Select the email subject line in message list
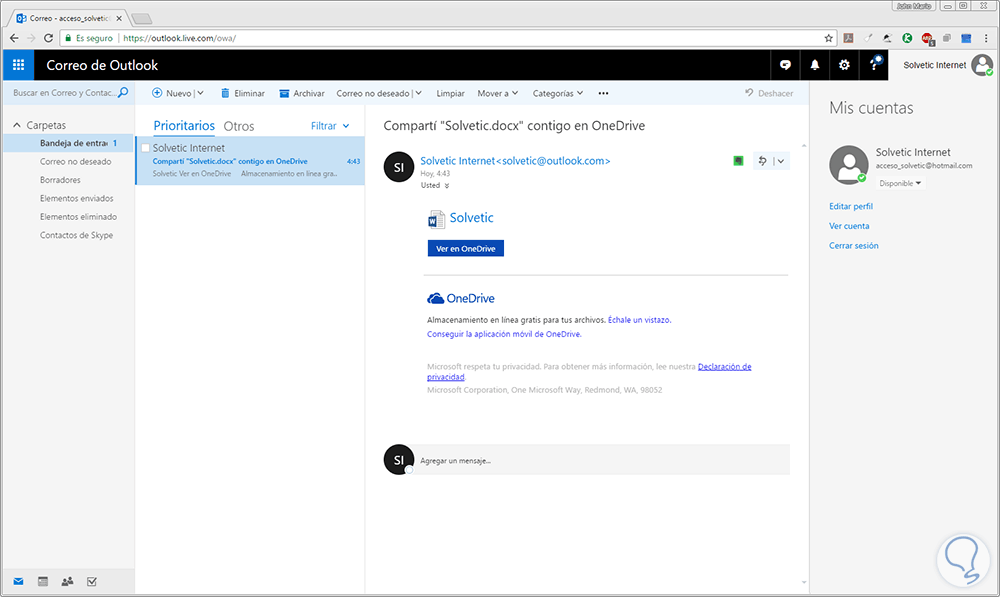This screenshot has width=1000, height=597. [230, 161]
